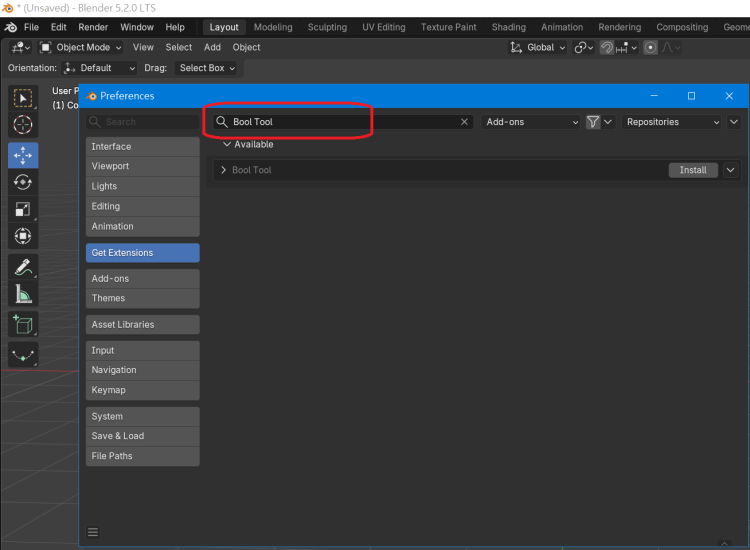This screenshot has width=750, height=550.
Task: Activate the Move tool
Action: 23,155
